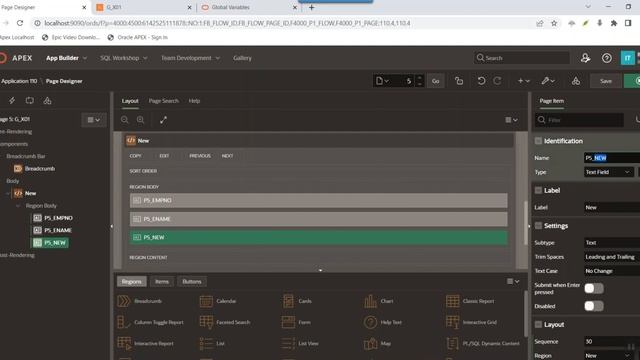Zoom out the layout view

[124, 120]
